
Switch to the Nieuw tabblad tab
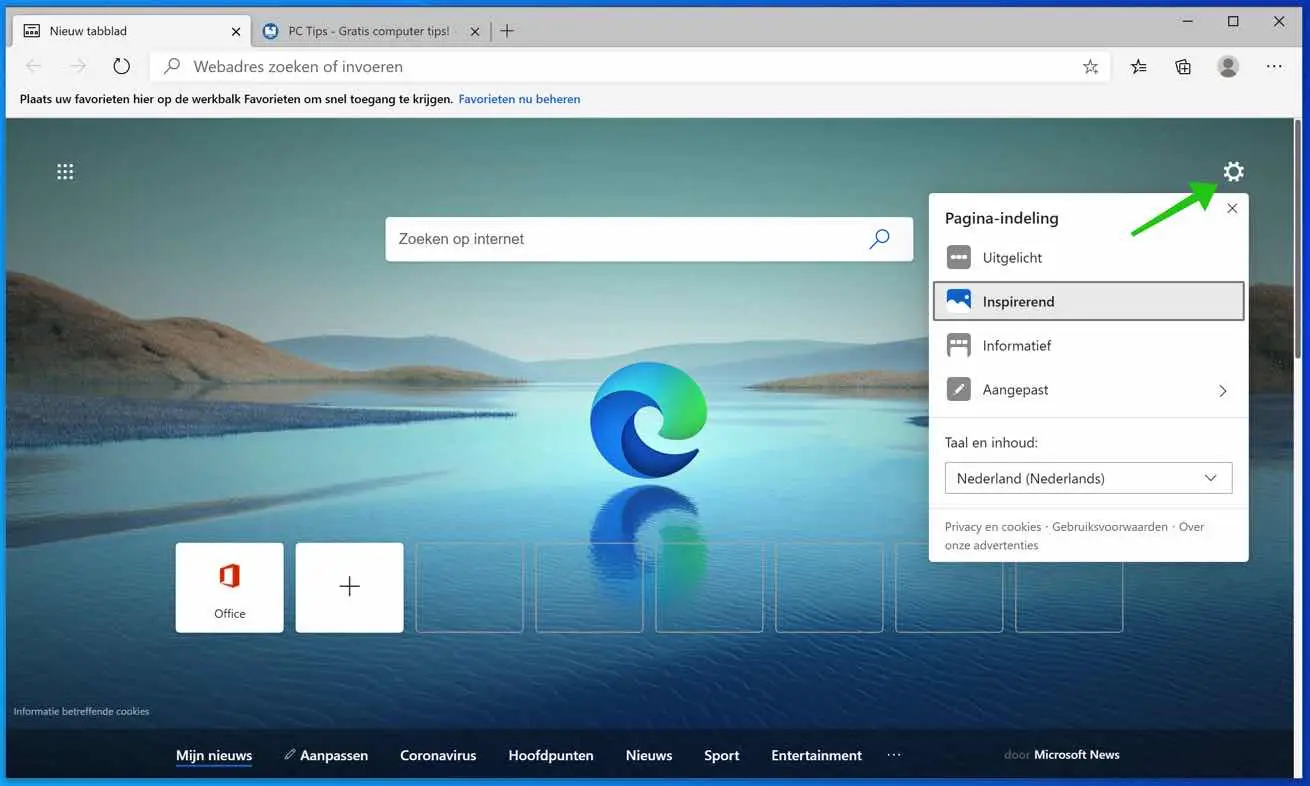pyautogui.click(x=130, y=31)
